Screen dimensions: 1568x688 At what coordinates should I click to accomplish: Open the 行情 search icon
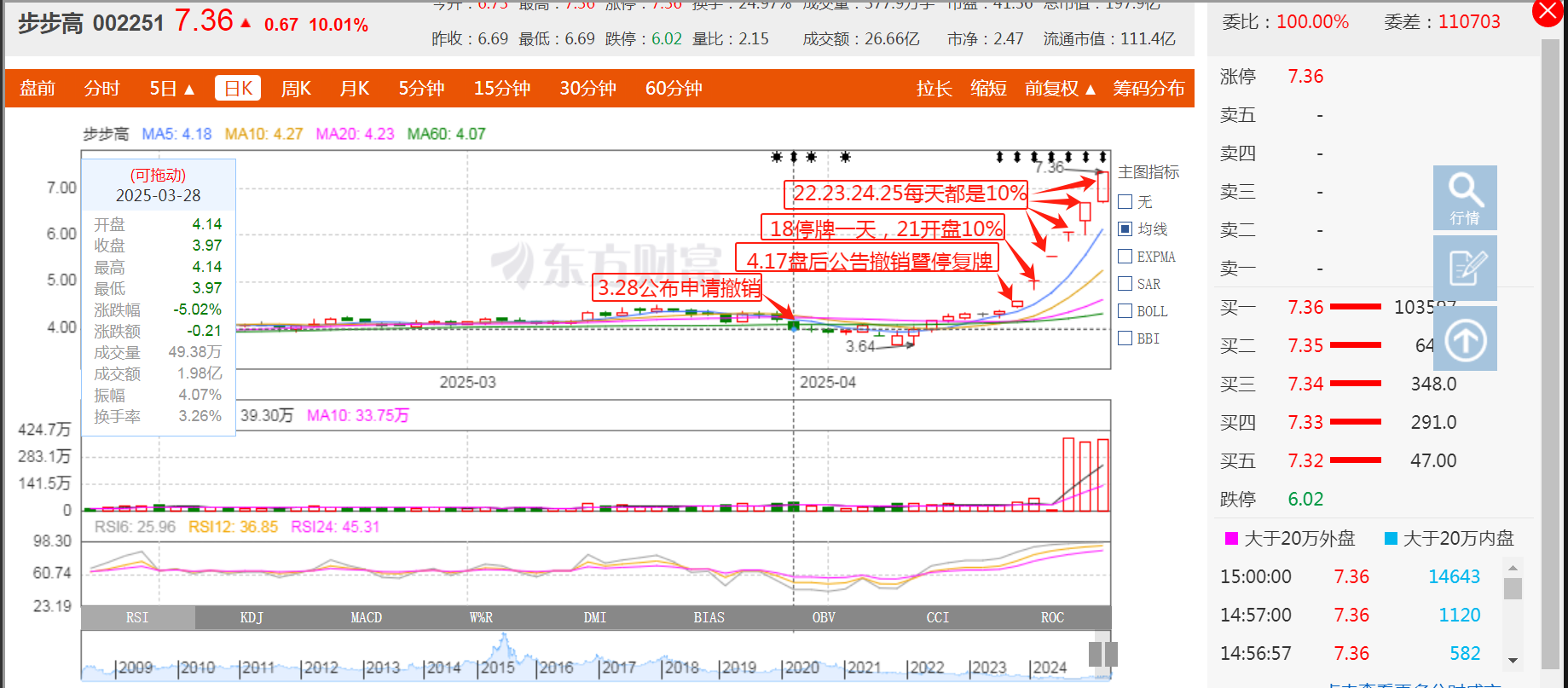tap(1465, 198)
